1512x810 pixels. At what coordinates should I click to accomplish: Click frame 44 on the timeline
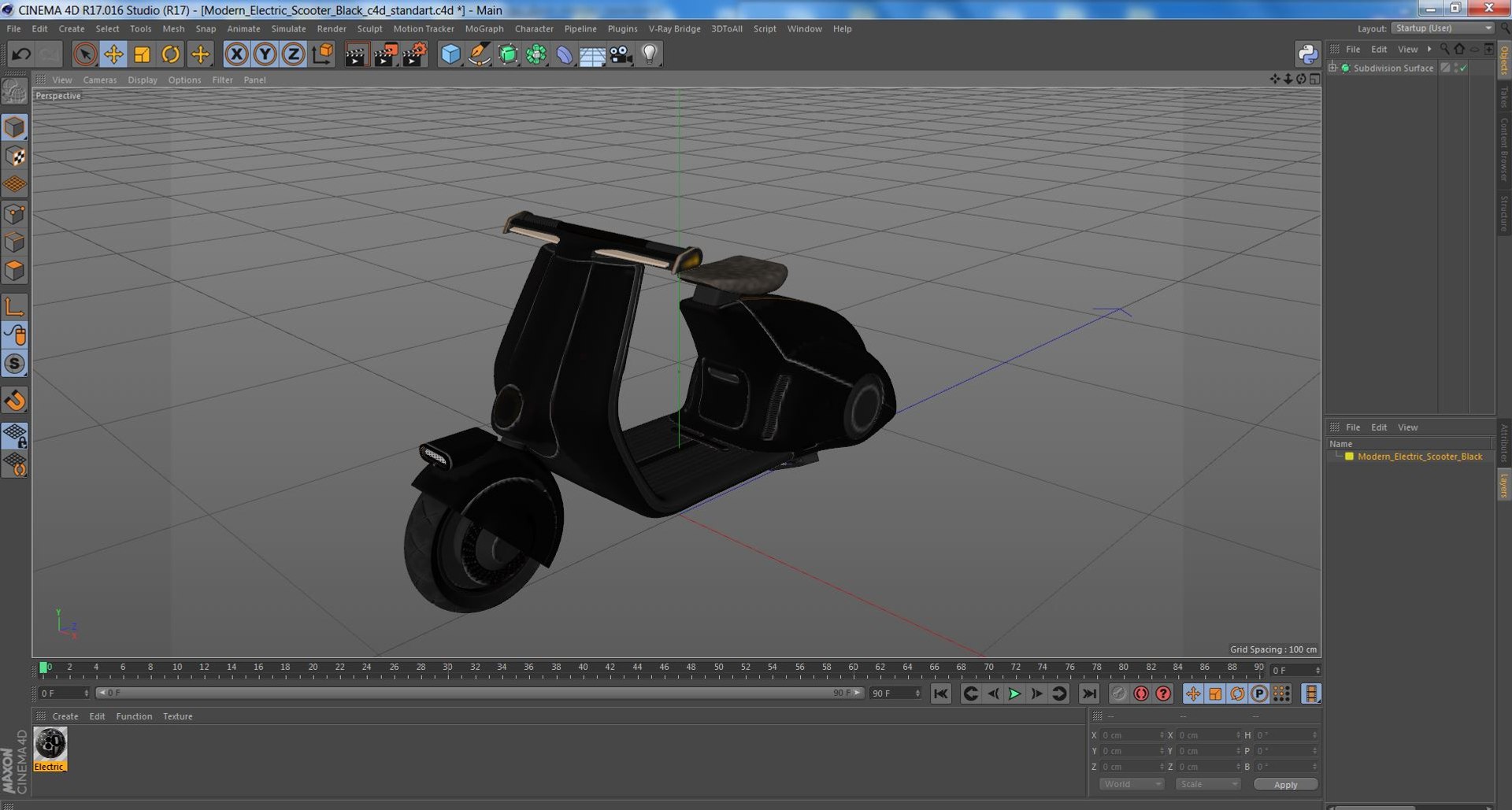(637, 668)
